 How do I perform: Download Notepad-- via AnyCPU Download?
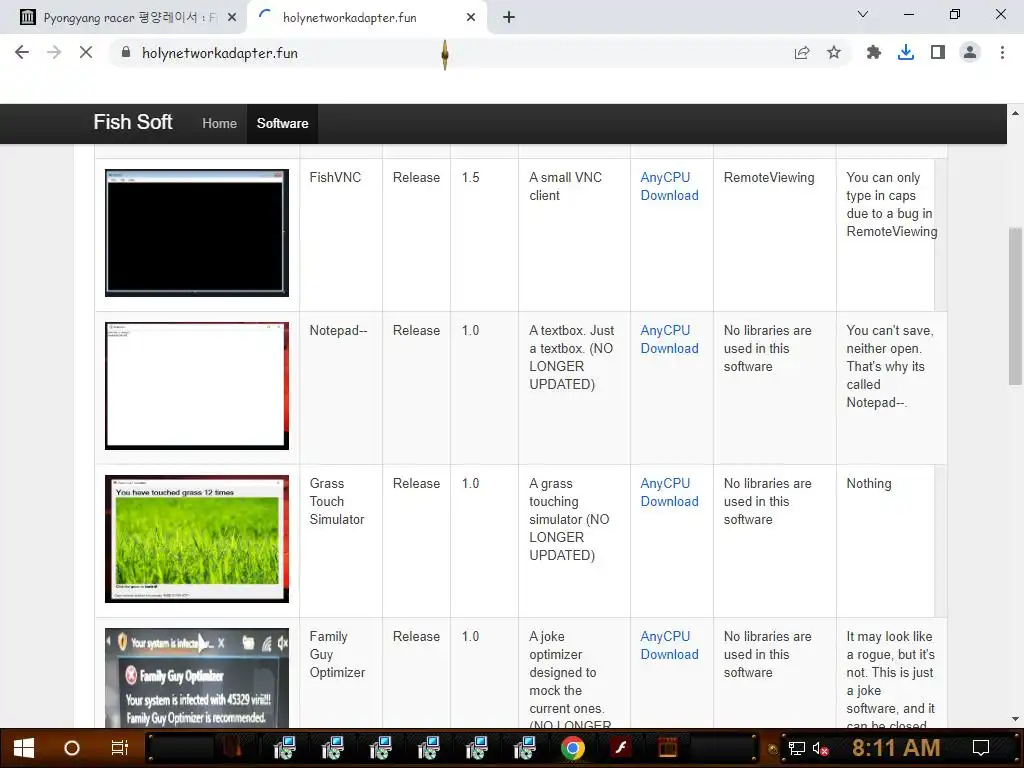[x=669, y=340]
